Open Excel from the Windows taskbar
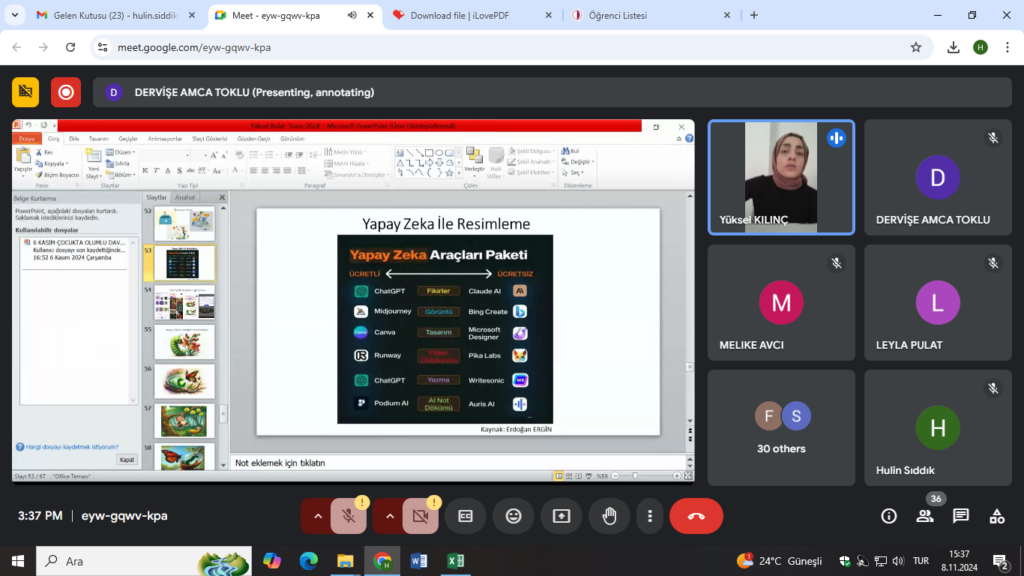Viewport: 1024px width, 576px height. pyautogui.click(x=454, y=561)
